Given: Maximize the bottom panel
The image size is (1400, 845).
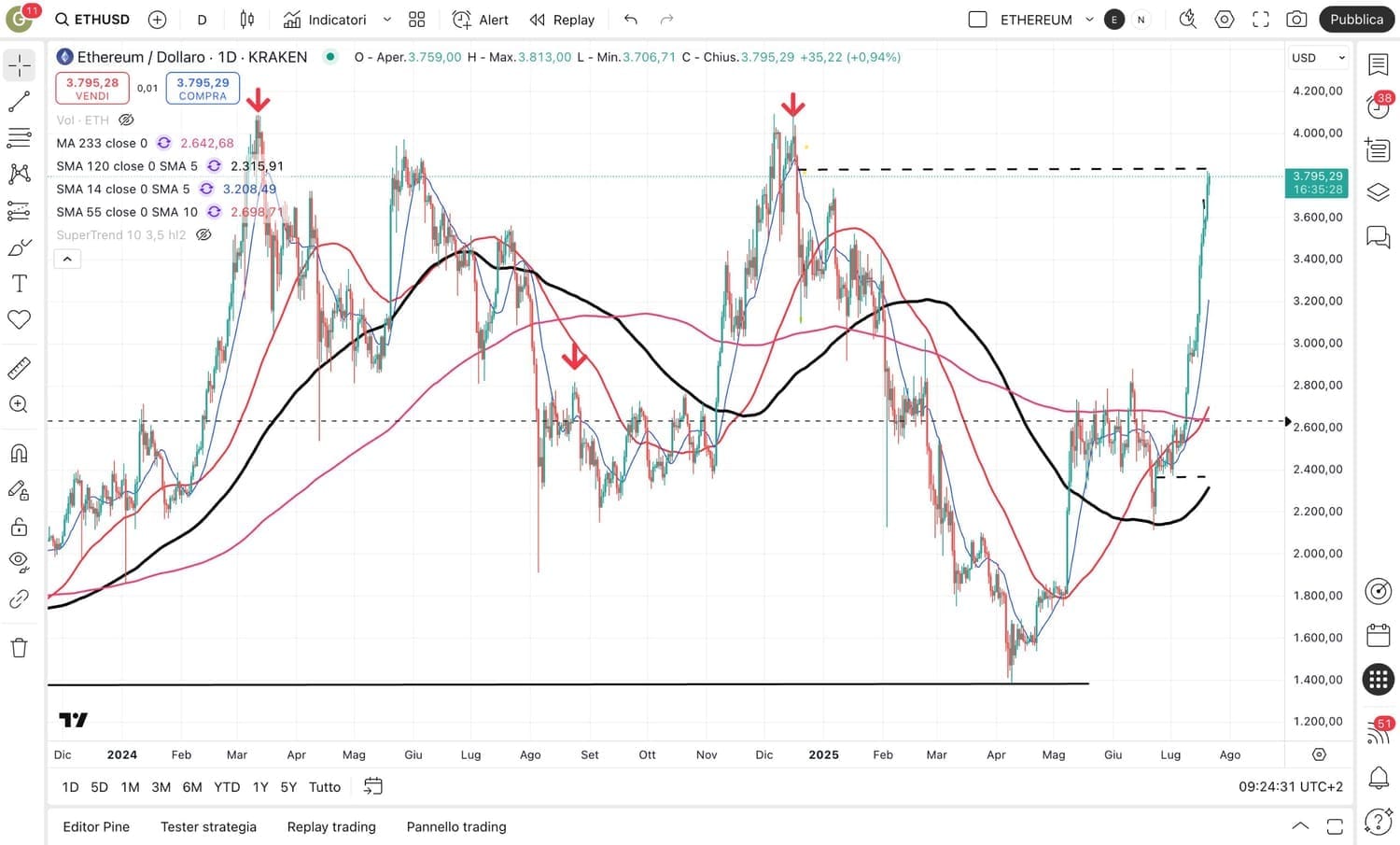Looking at the screenshot, I should pyautogui.click(x=1335, y=826).
